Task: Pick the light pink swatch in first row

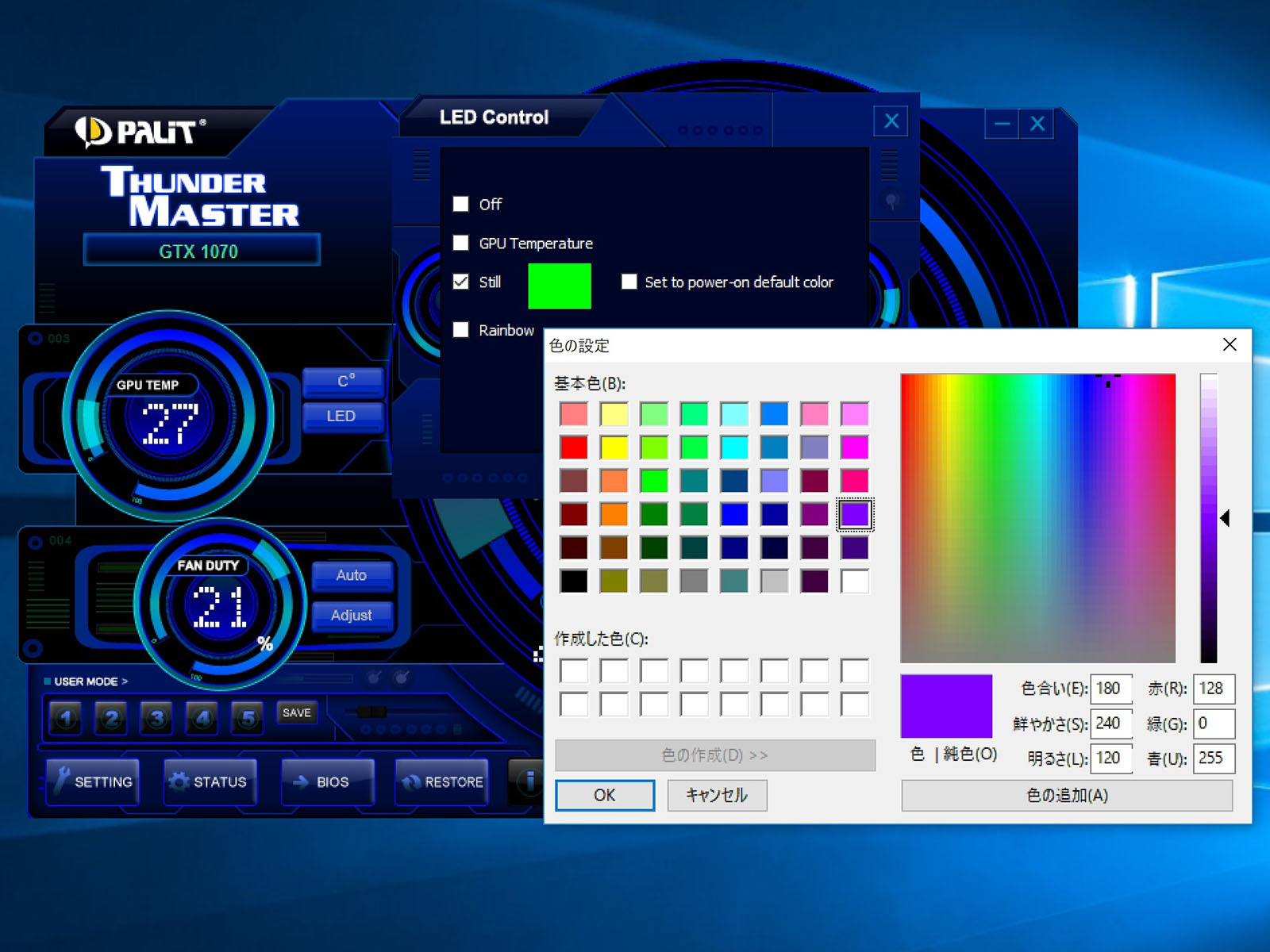Action: pos(814,413)
